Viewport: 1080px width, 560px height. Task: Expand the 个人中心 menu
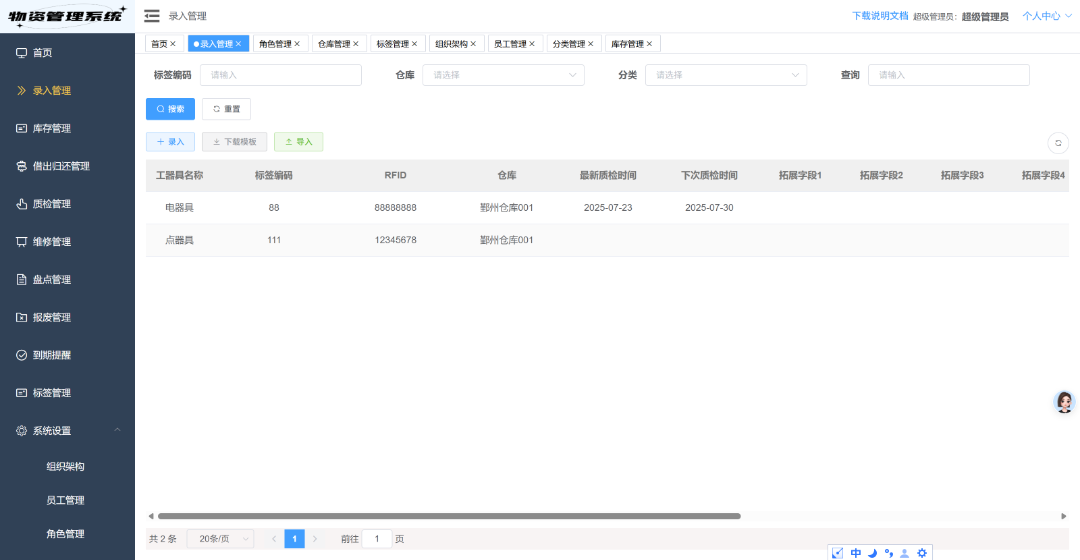coord(1046,16)
